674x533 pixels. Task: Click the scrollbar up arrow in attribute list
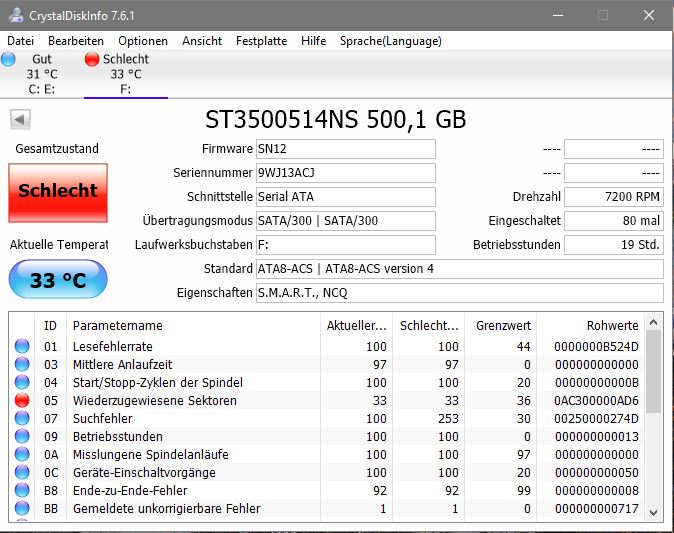pyautogui.click(x=654, y=322)
